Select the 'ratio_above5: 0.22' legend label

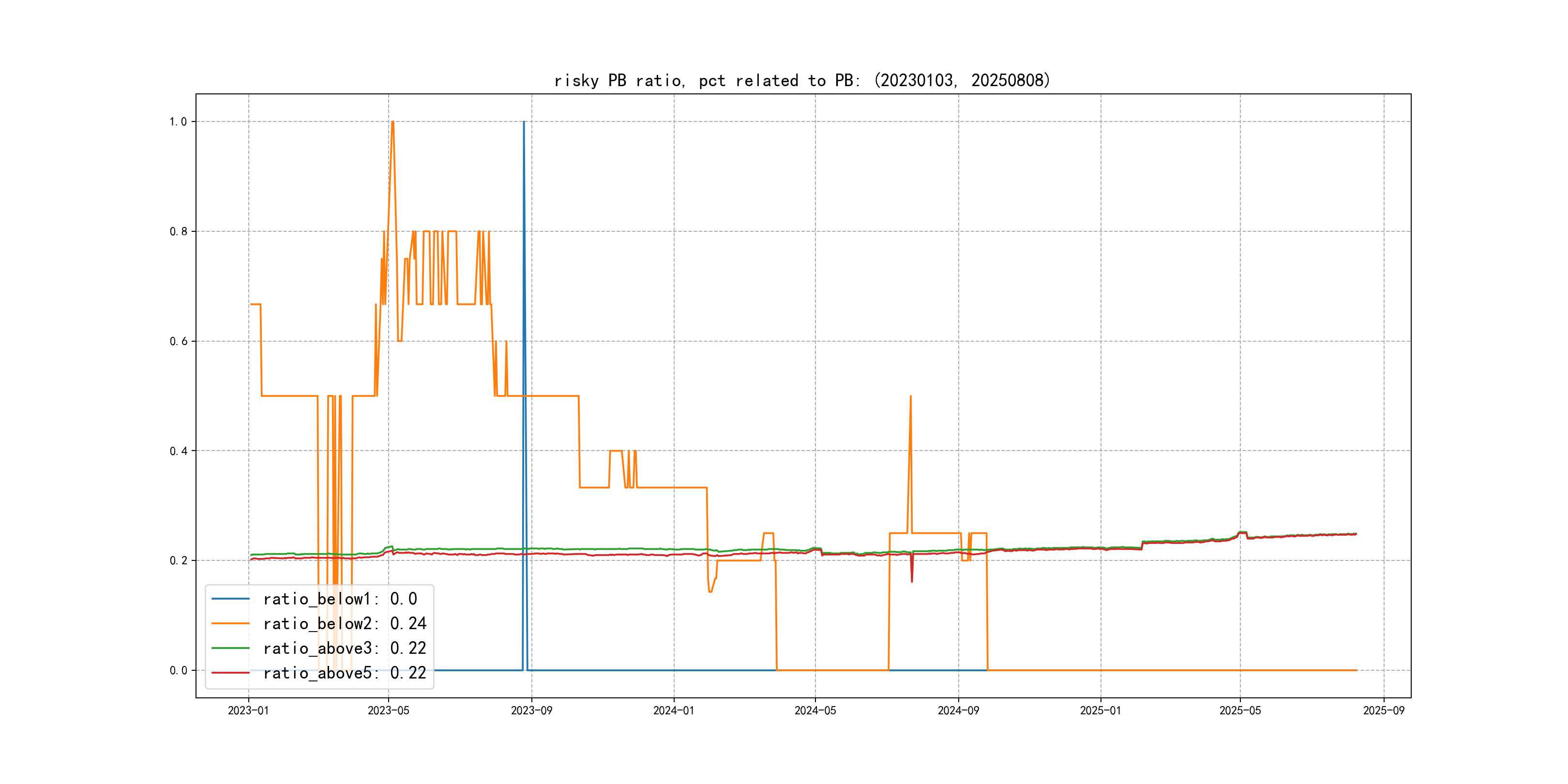click(345, 673)
